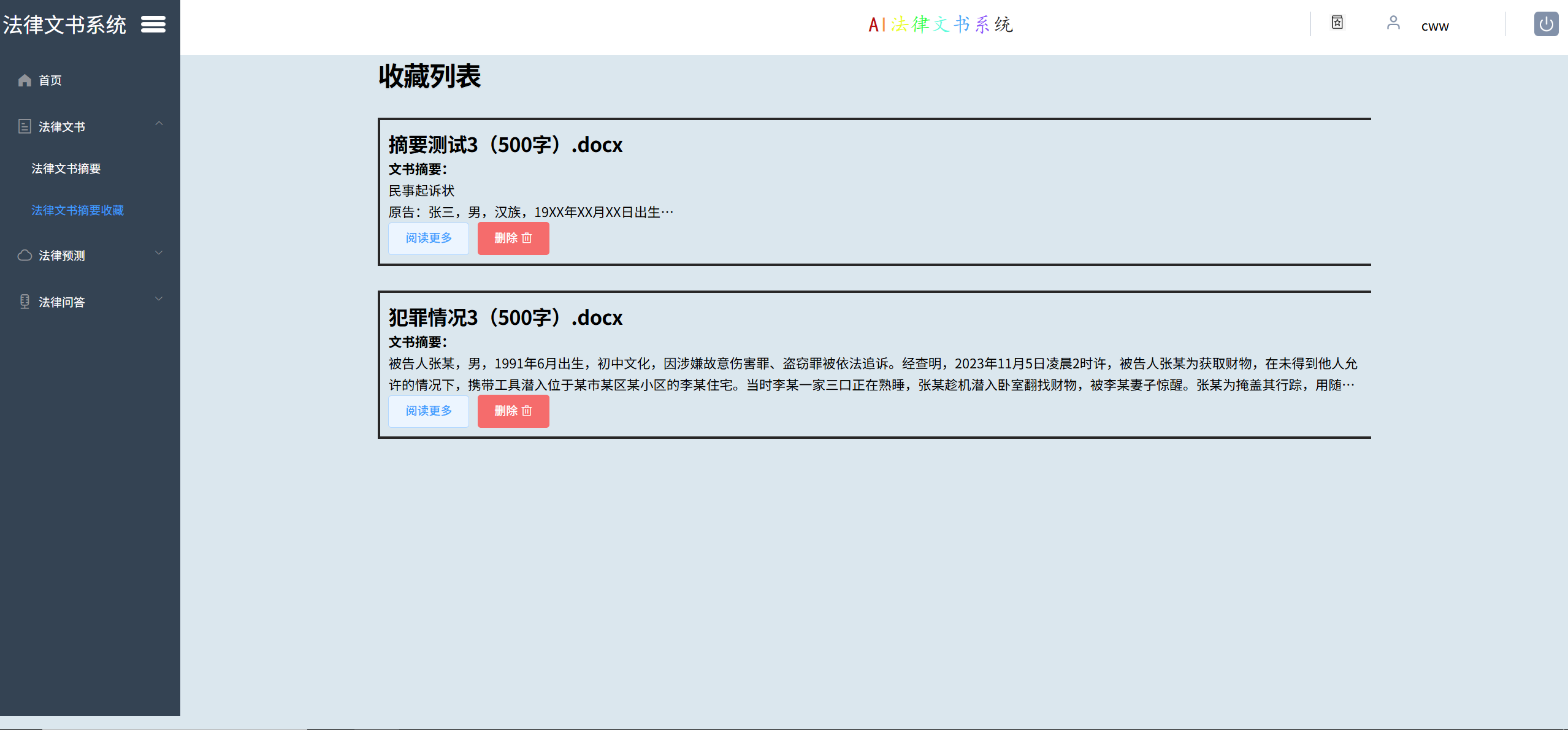This screenshot has height=730, width=1568.
Task: Click 阅读更多 for 犯罪情况3 document
Action: click(x=429, y=411)
